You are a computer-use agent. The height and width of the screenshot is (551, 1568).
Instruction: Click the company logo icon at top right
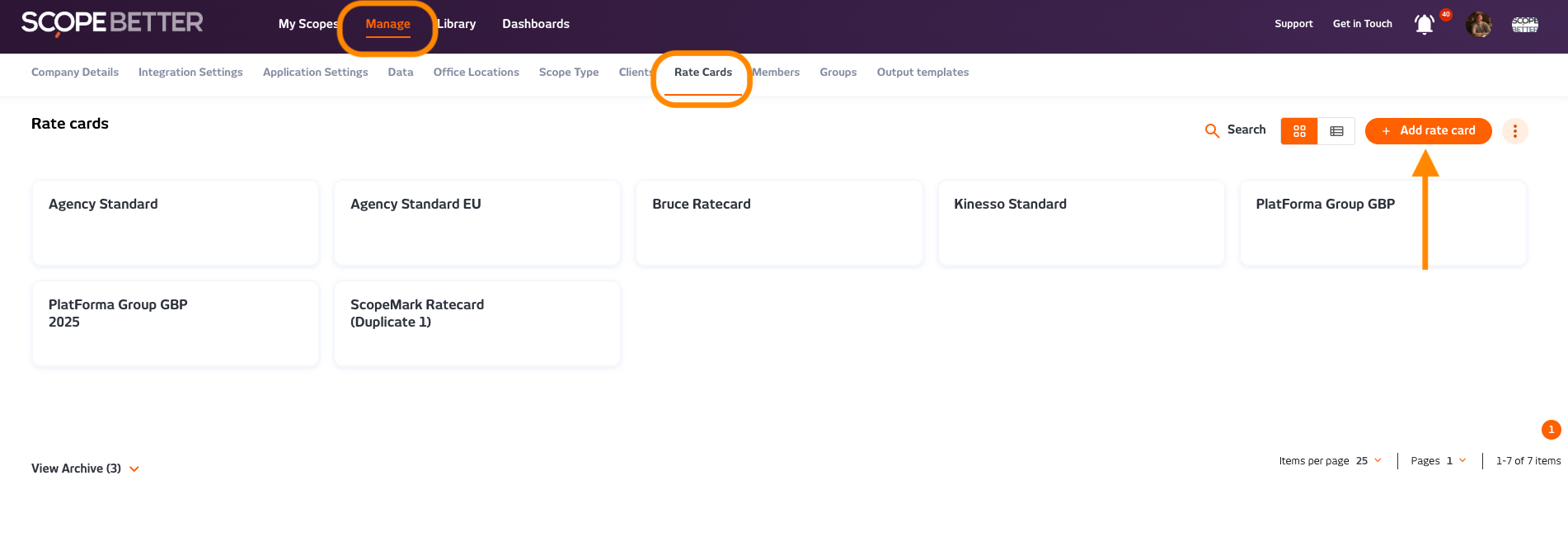coord(1524,25)
